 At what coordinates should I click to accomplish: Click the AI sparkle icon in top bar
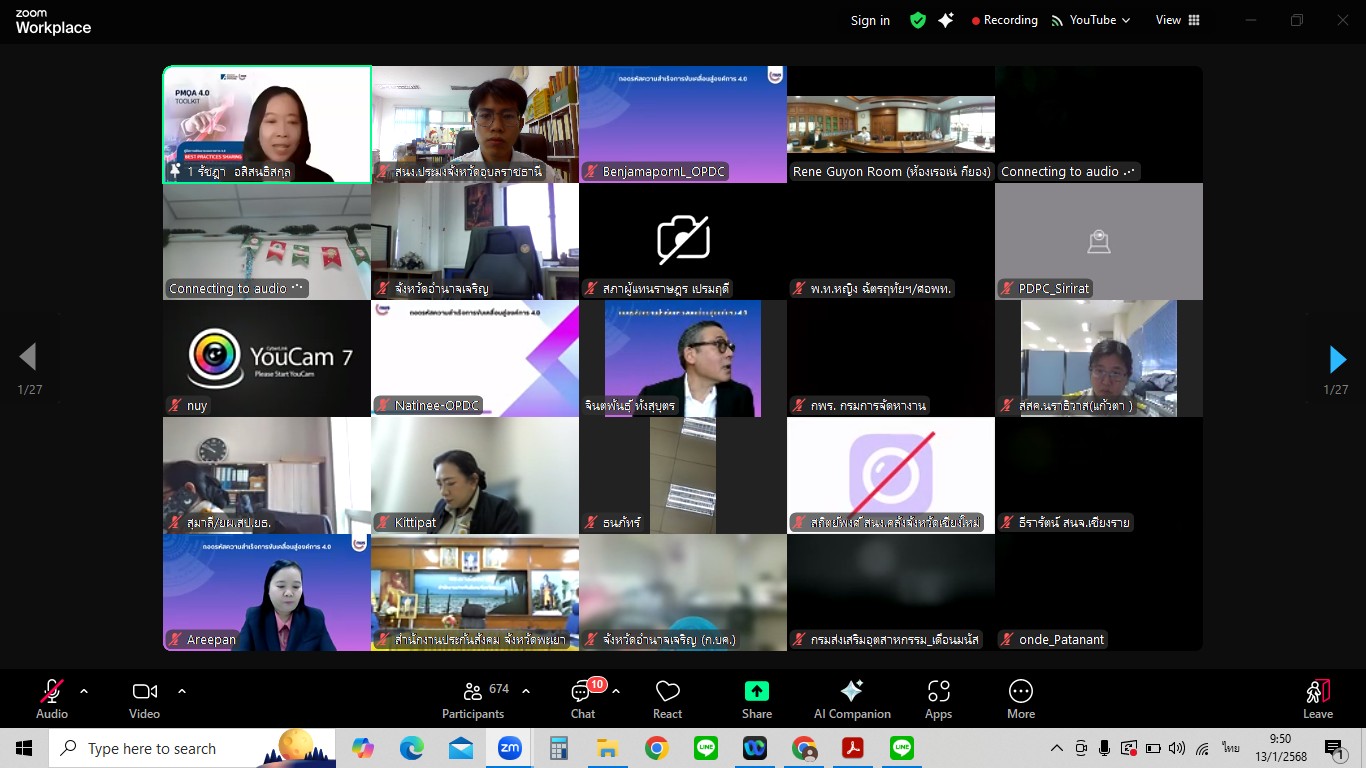pyautogui.click(x=946, y=20)
